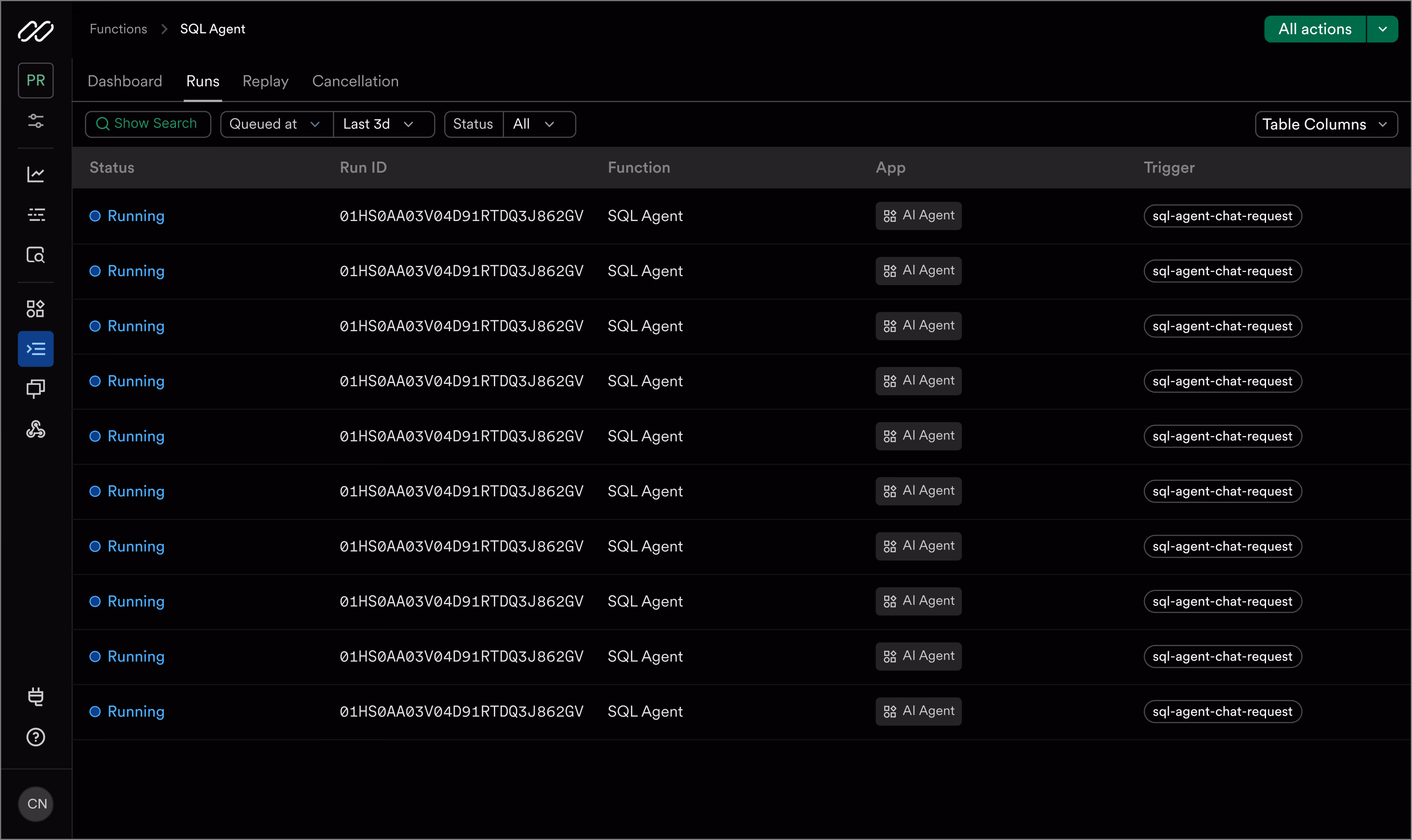This screenshot has height=840, width=1412.
Task: Open the runs list icon in sidebar
Action: pyautogui.click(x=36, y=215)
